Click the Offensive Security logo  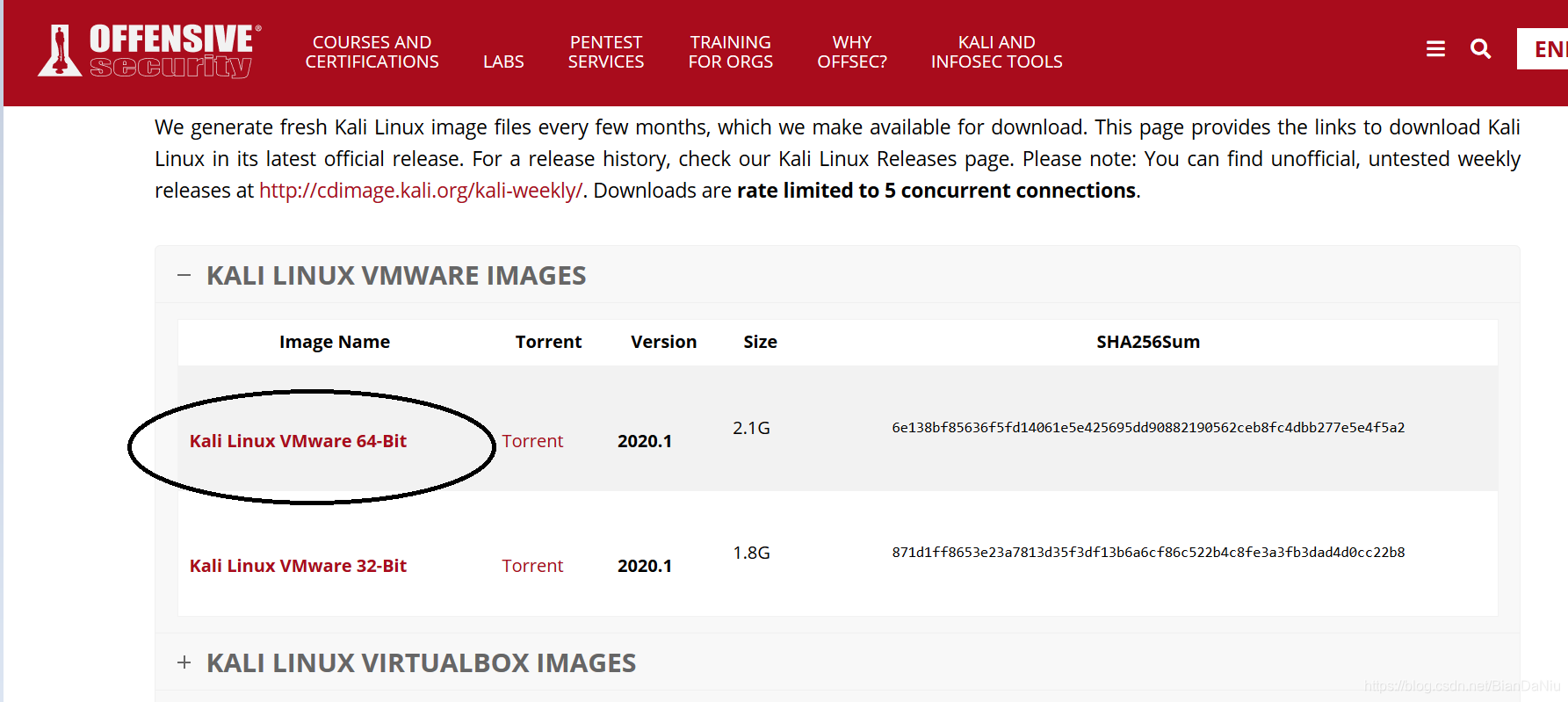point(149,51)
